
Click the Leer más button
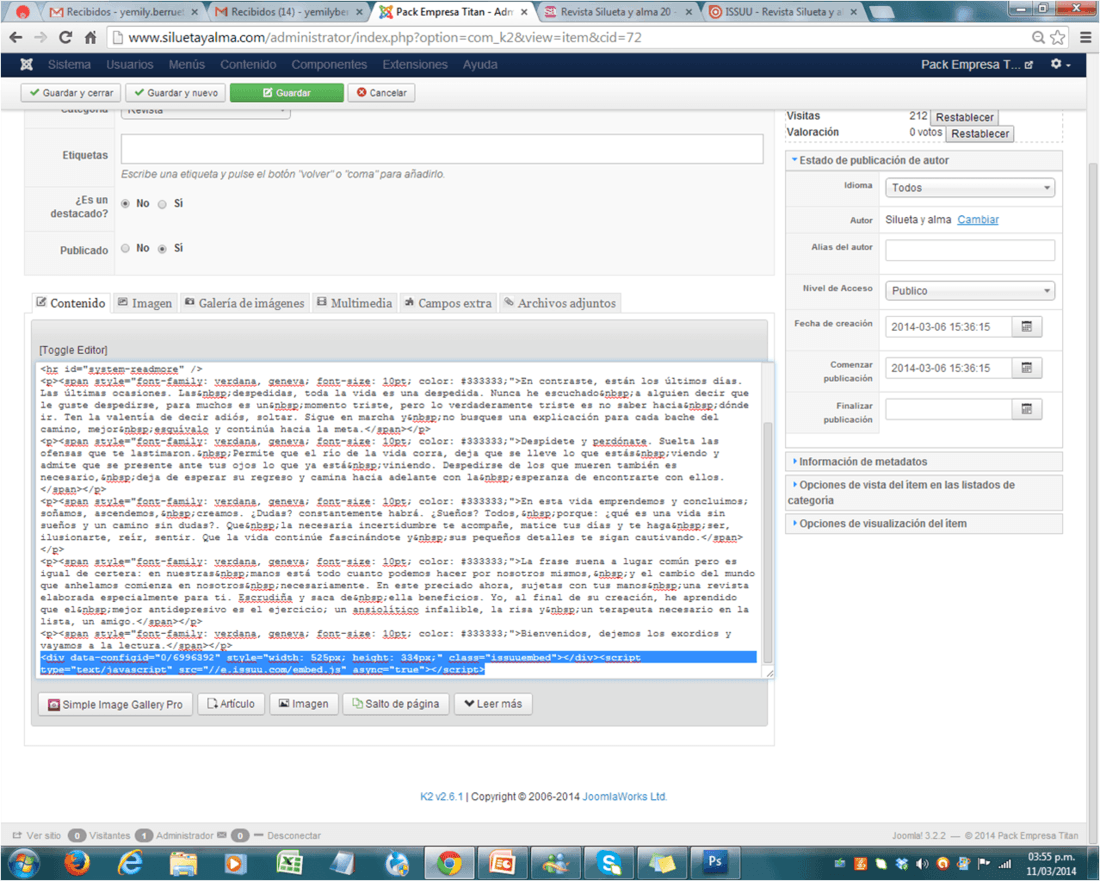pyautogui.click(x=493, y=704)
